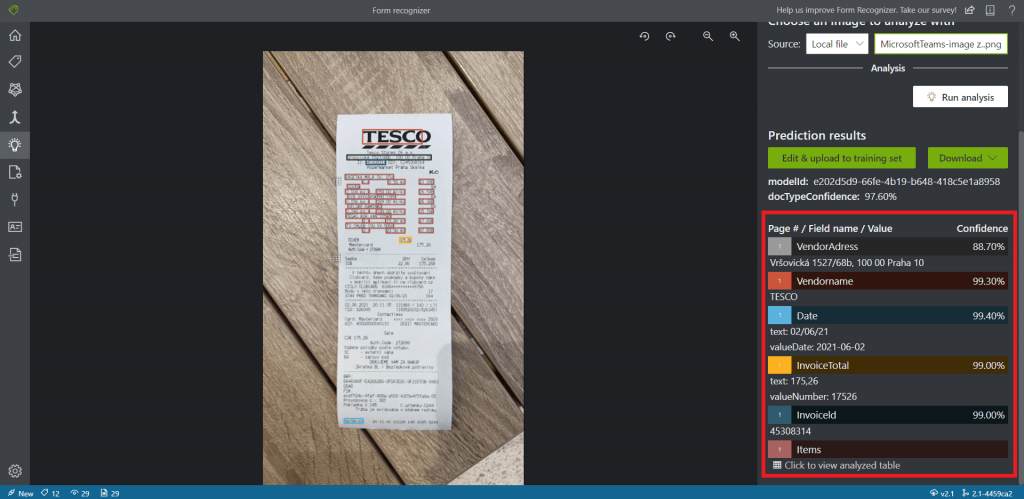Click the Run analysis button
Screen dimensions: 1024x499
point(959,97)
